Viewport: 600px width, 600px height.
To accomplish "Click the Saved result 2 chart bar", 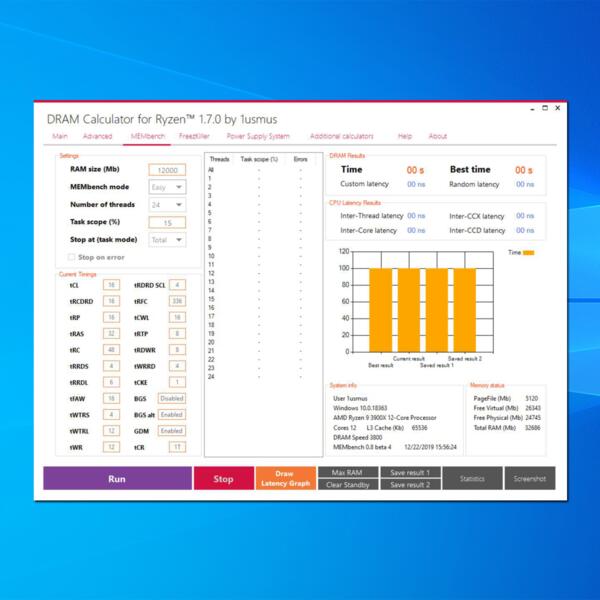I will click(465, 310).
